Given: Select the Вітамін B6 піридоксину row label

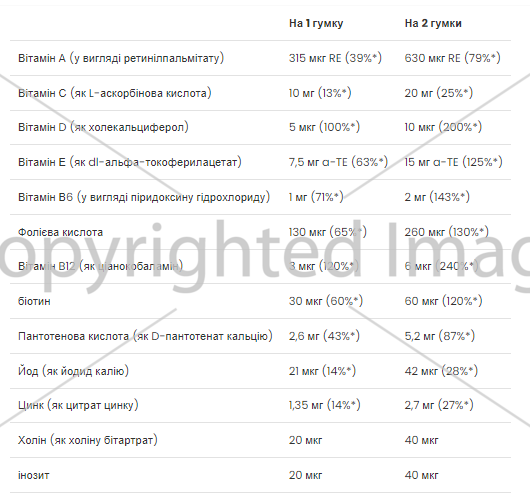Looking at the screenshot, I should (x=144, y=197).
